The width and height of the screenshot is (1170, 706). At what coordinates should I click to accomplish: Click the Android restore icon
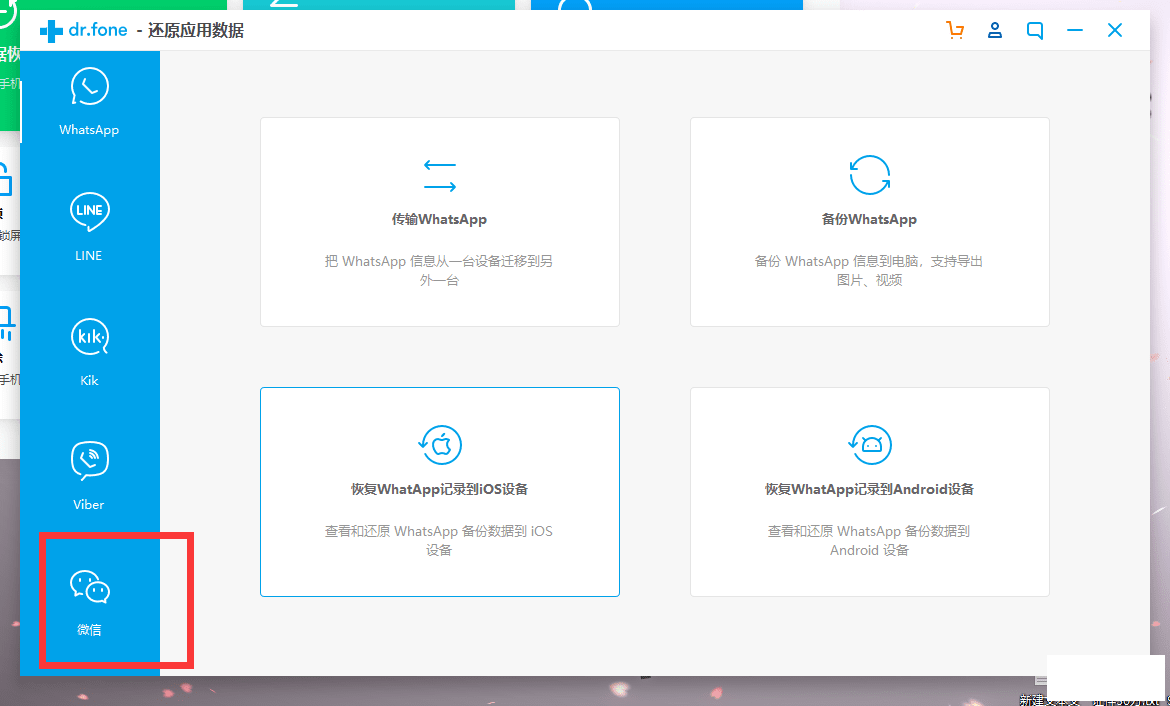(x=869, y=445)
